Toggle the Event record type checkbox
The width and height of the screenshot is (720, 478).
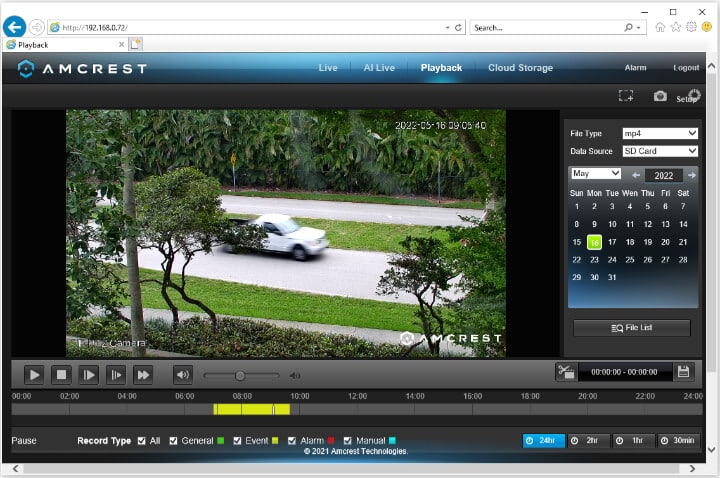coord(238,441)
